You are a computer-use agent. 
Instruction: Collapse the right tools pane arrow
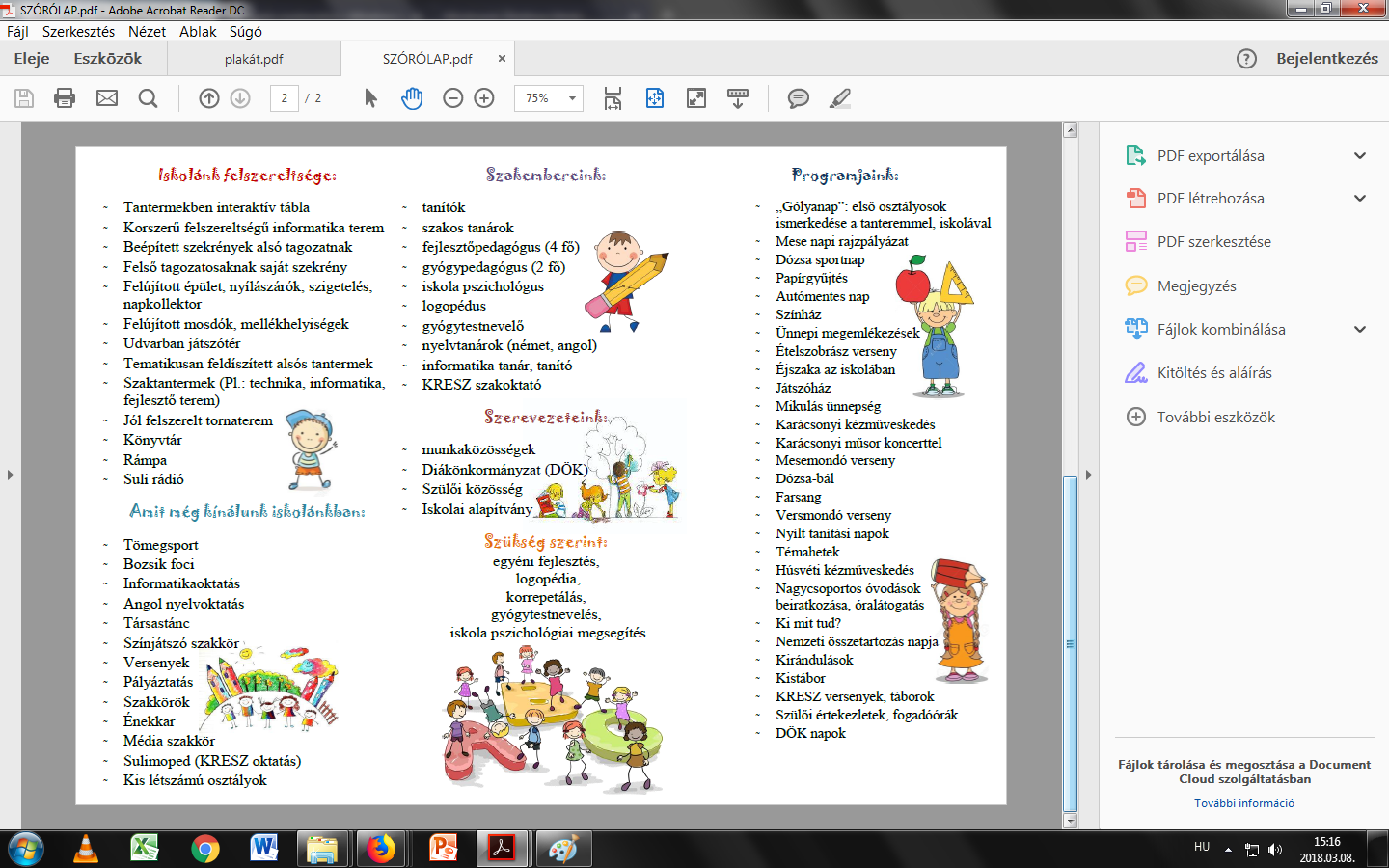[1089, 475]
